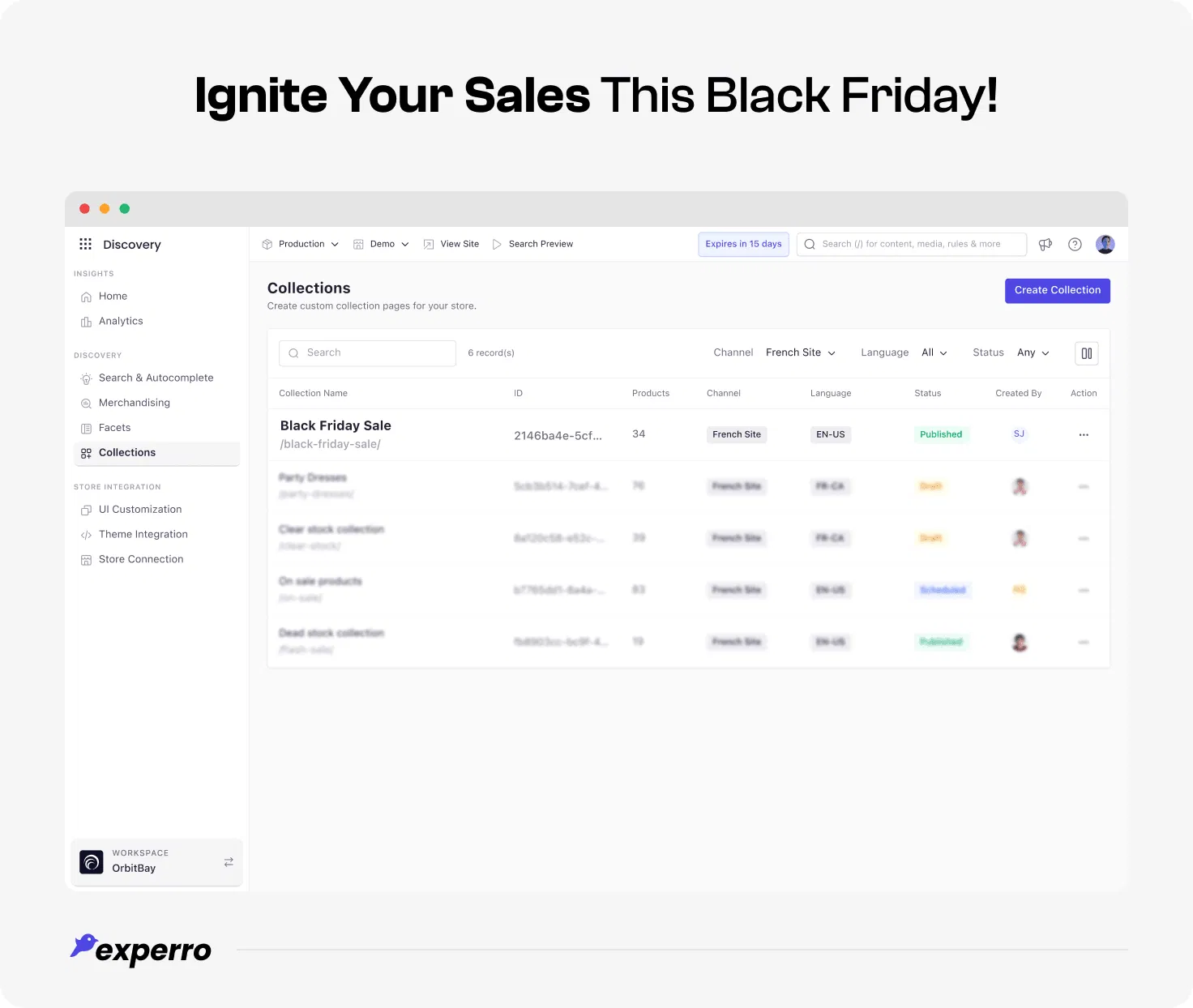
Task: Click the View Site link
Action: pos(459,244)
